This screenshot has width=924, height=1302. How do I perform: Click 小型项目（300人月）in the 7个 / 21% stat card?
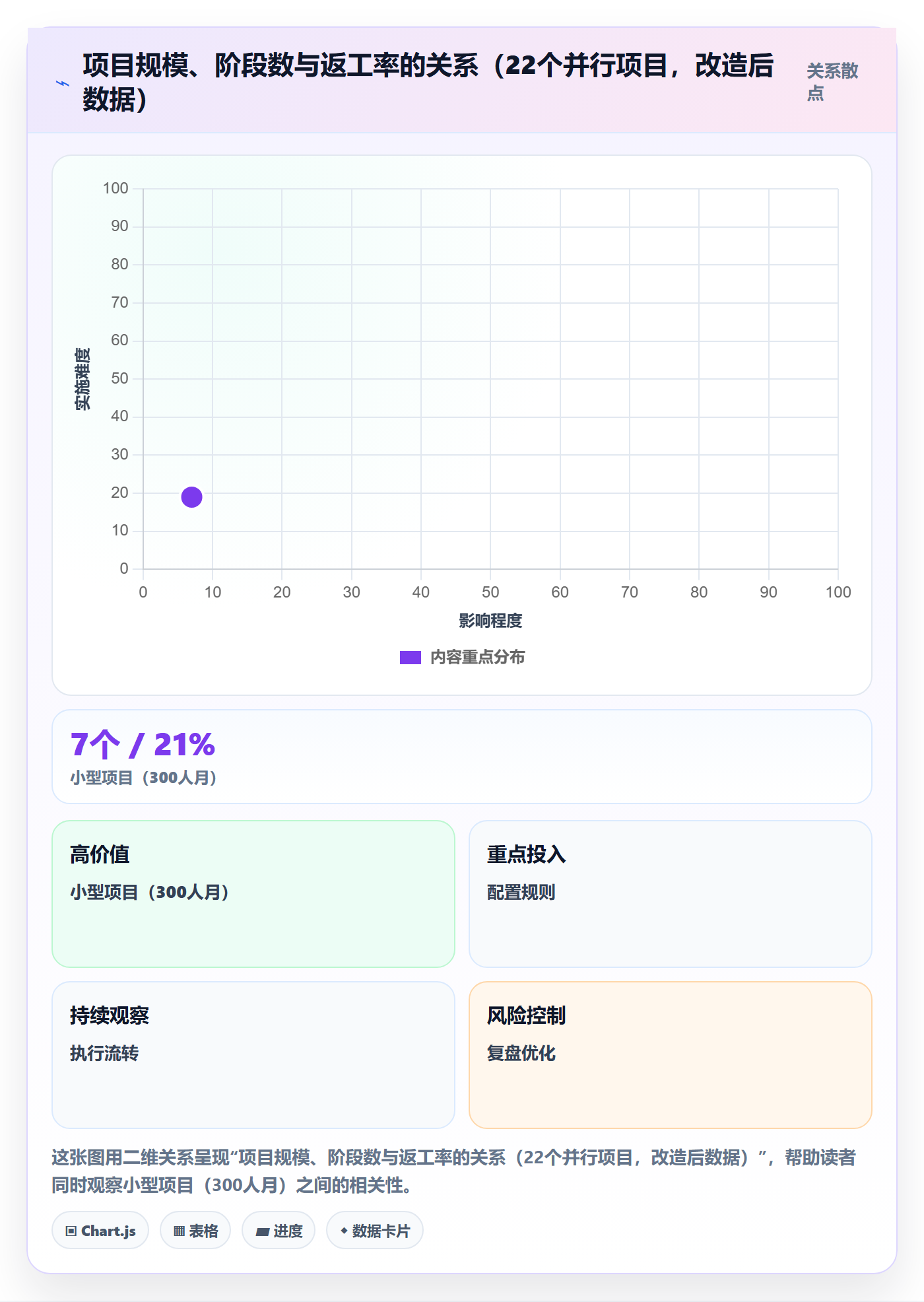(144, 778)
